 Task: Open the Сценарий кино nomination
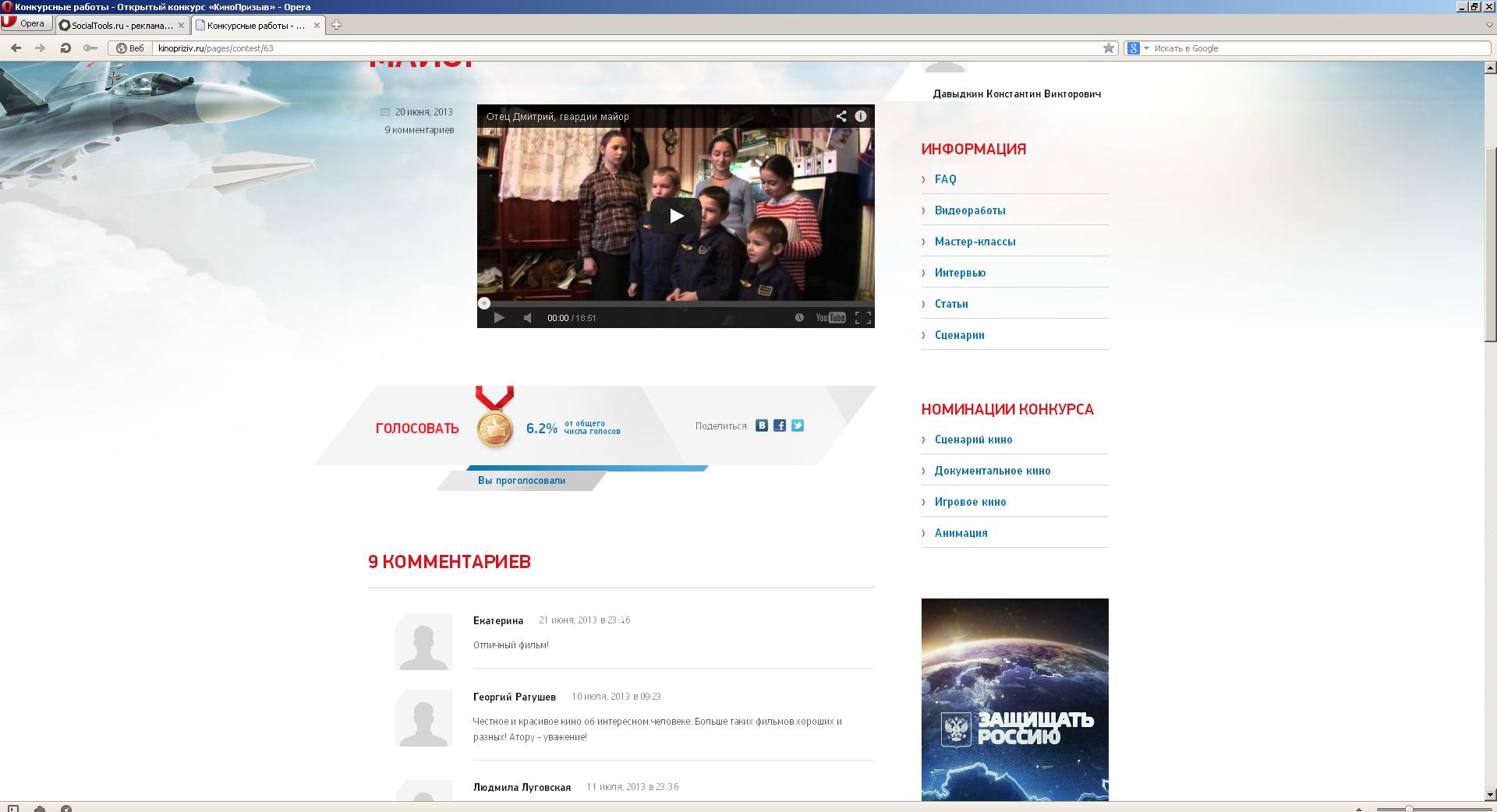click(x=973, y=440)
